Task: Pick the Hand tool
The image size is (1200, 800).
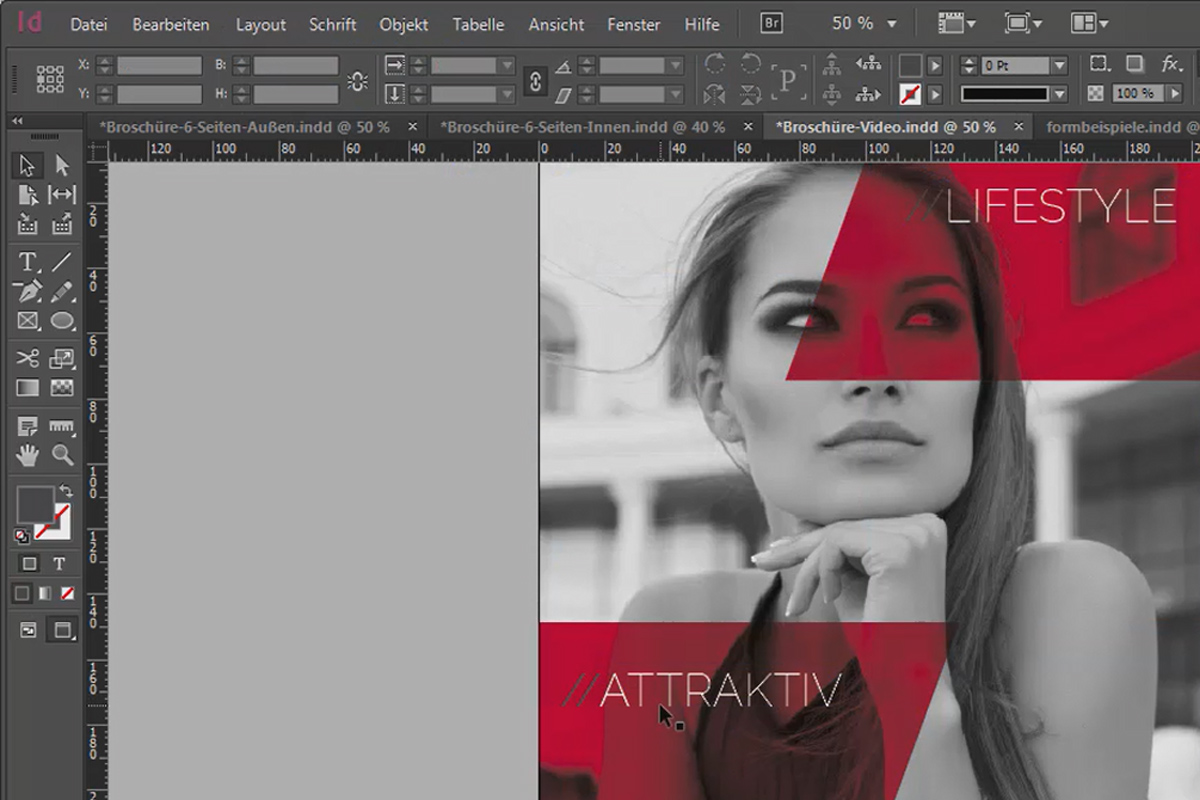Action: click(x=28, y=455)
